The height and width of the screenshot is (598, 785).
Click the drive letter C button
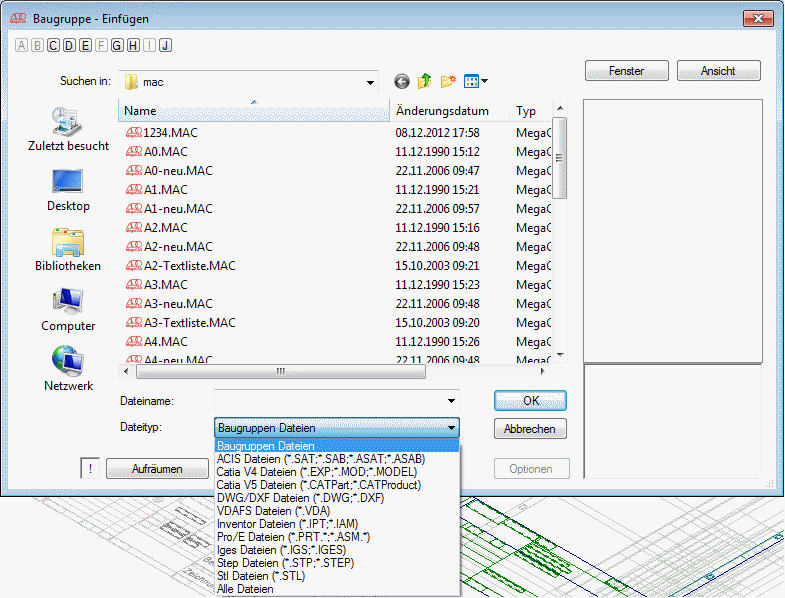point(53,46)
